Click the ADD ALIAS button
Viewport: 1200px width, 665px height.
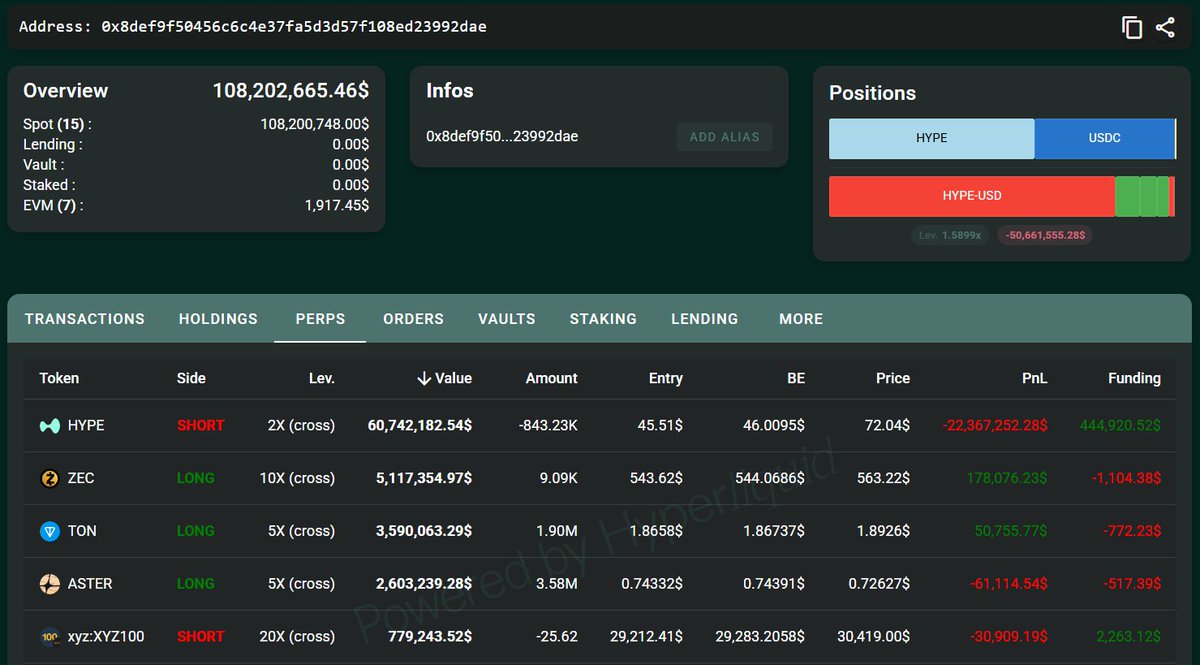coord(725,137)
